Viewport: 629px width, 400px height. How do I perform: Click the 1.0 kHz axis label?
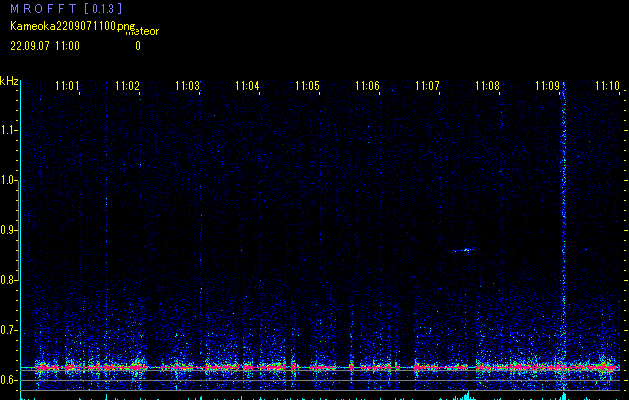(9, 181)
